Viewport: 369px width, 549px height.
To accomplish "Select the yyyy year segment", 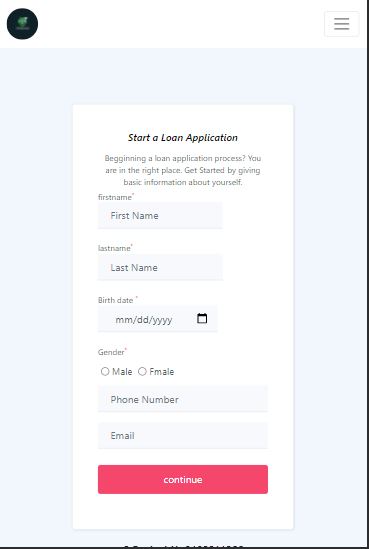I will (x=162, y=320).
